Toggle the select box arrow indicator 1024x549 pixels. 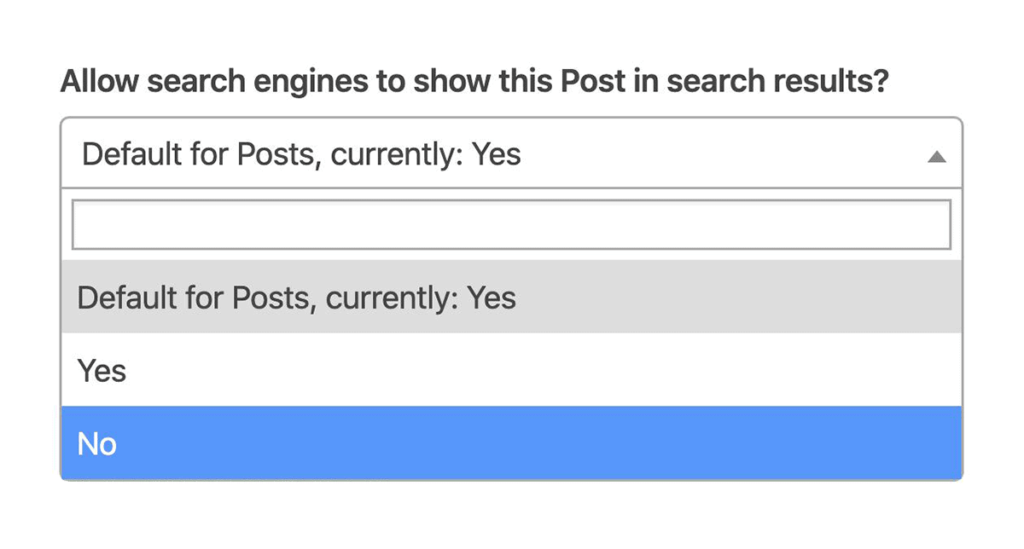click(936, 156)
